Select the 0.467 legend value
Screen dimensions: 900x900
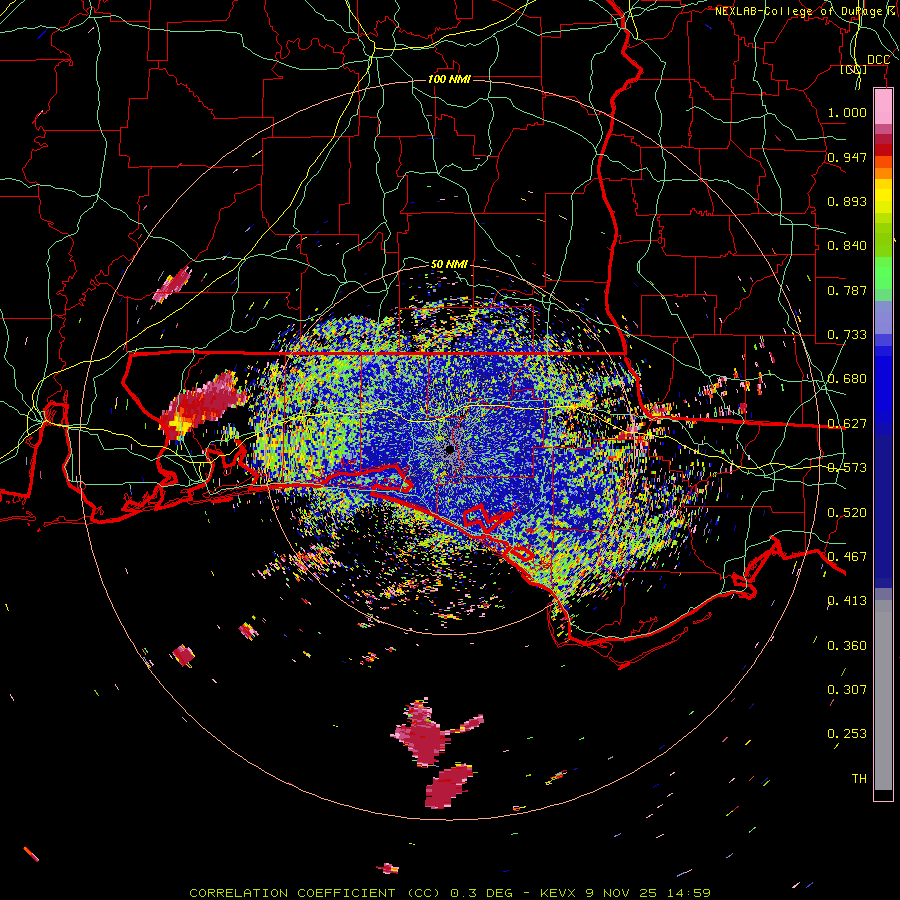click(847, 557)
